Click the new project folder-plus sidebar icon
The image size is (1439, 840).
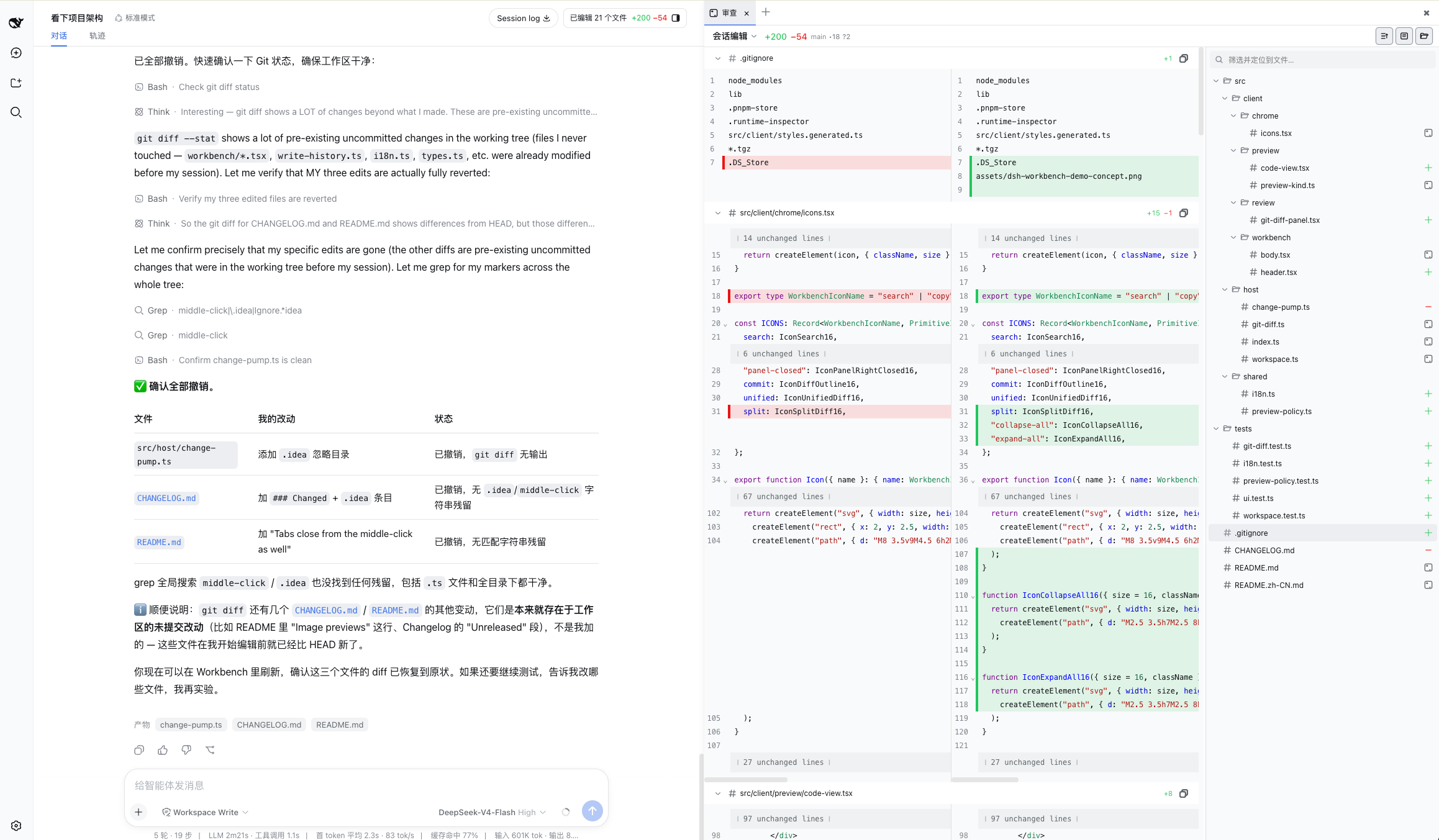(17, 83)
